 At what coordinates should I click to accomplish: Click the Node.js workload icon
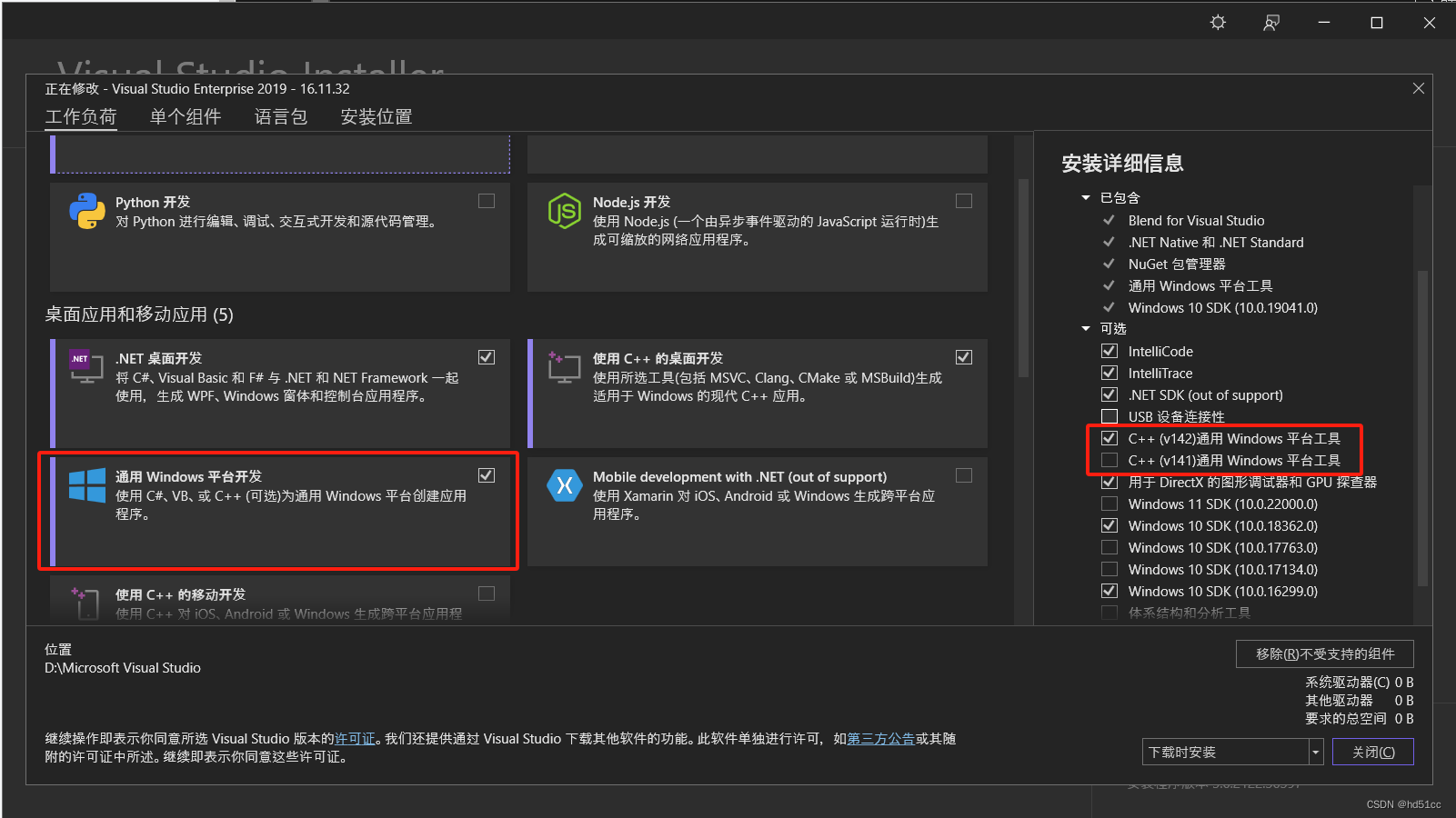[x=565, y=211]
